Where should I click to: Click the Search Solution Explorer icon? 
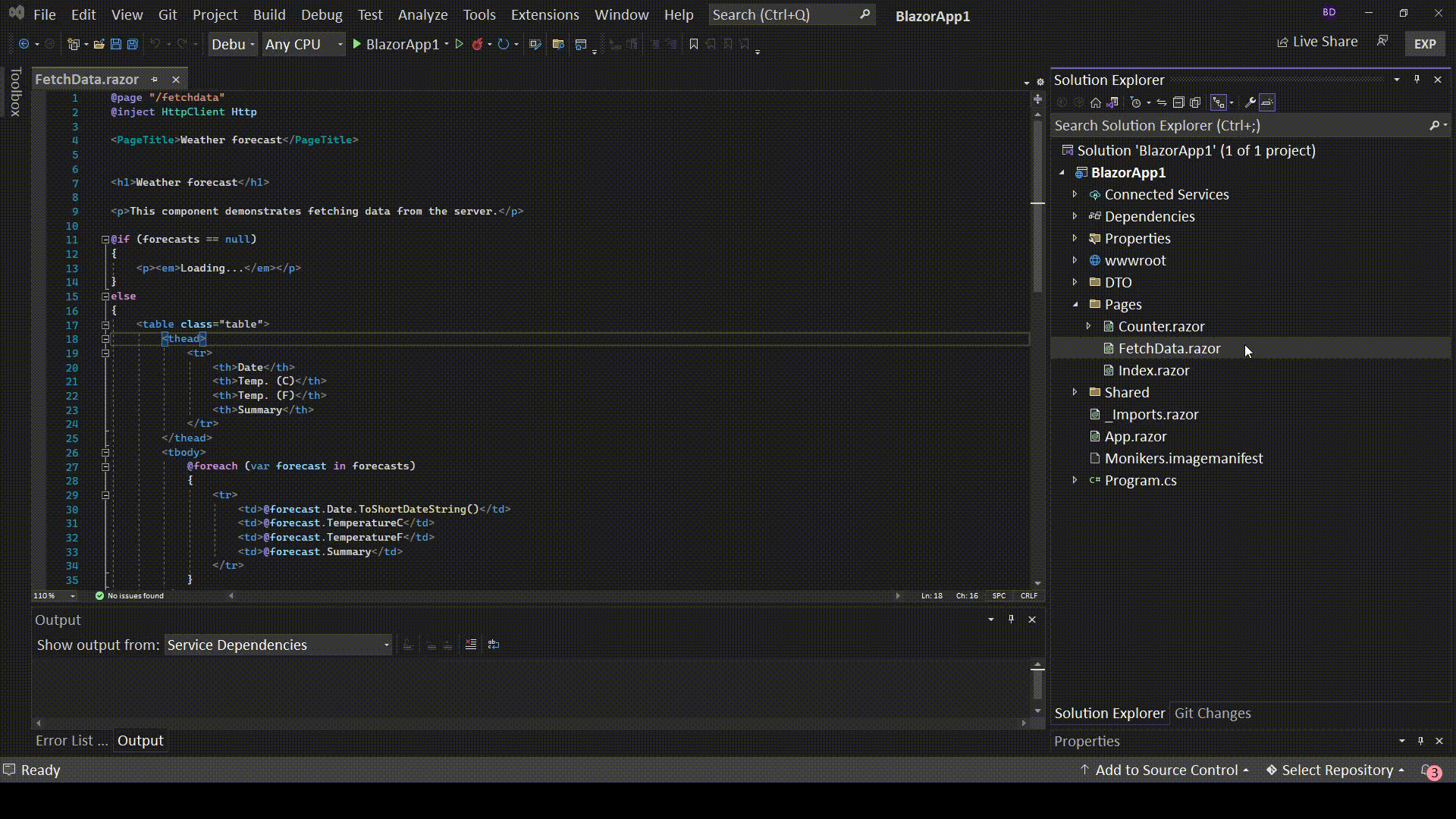[x=1435, y=125]
